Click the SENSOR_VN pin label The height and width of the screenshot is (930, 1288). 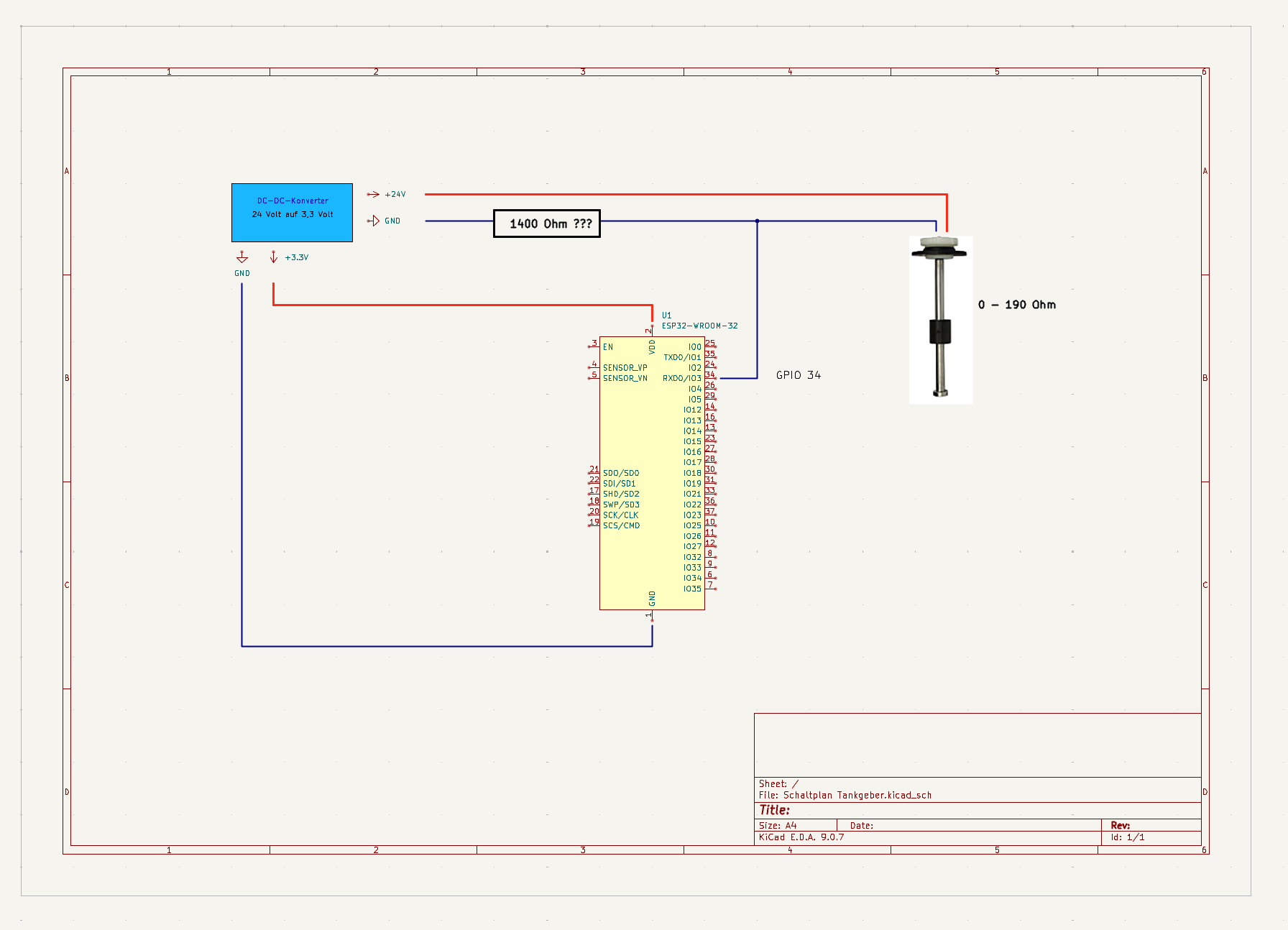click(625, 378)
